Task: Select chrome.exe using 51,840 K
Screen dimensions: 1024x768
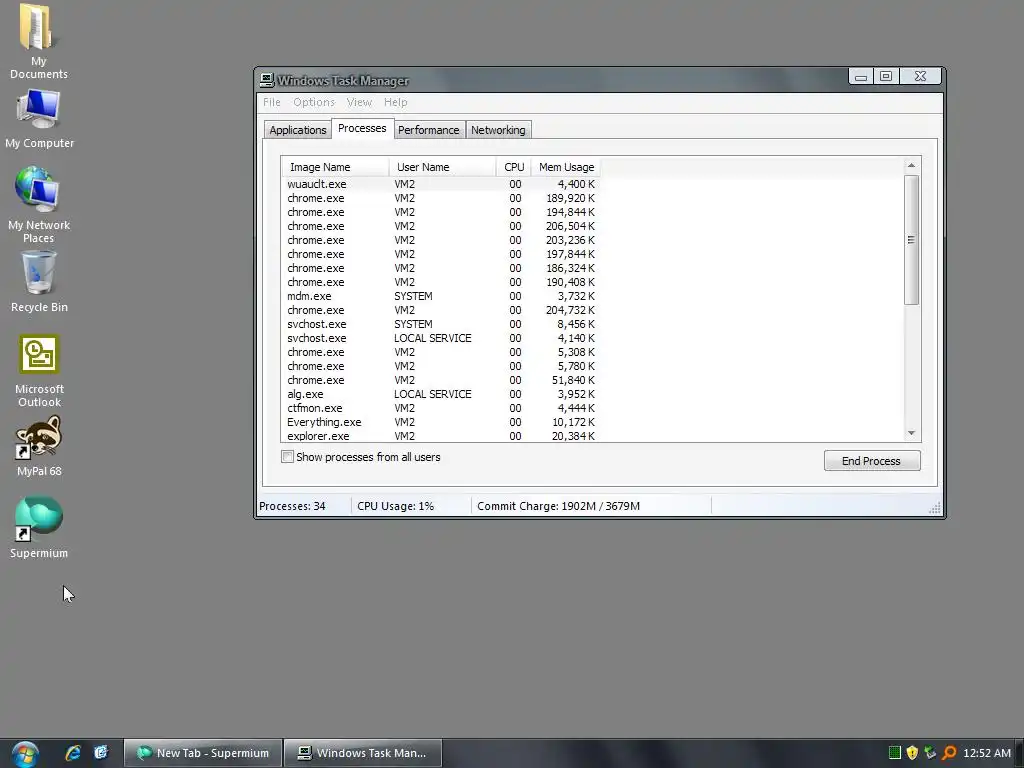Action: click(441, 380)
